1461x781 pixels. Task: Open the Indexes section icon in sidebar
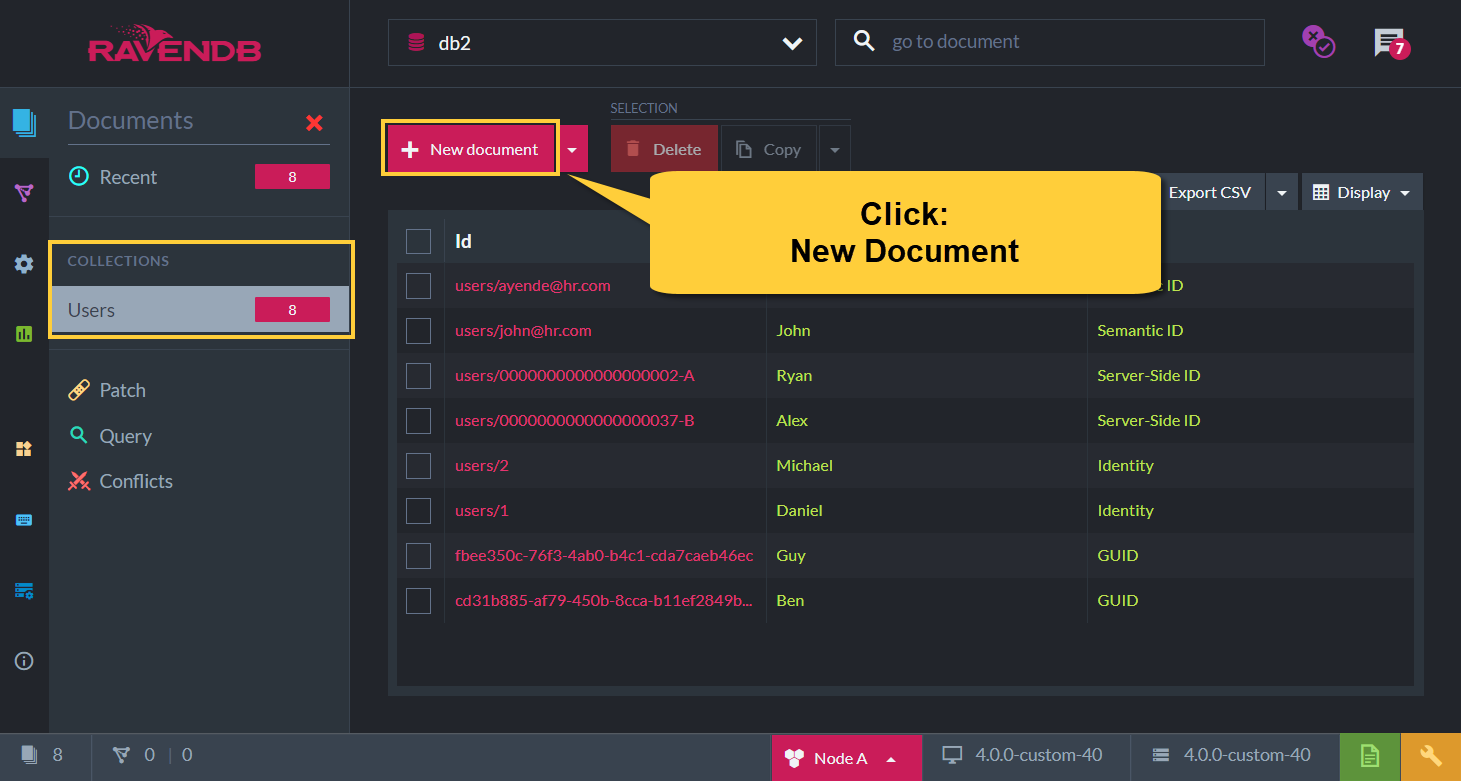click(x=24, y=193)
